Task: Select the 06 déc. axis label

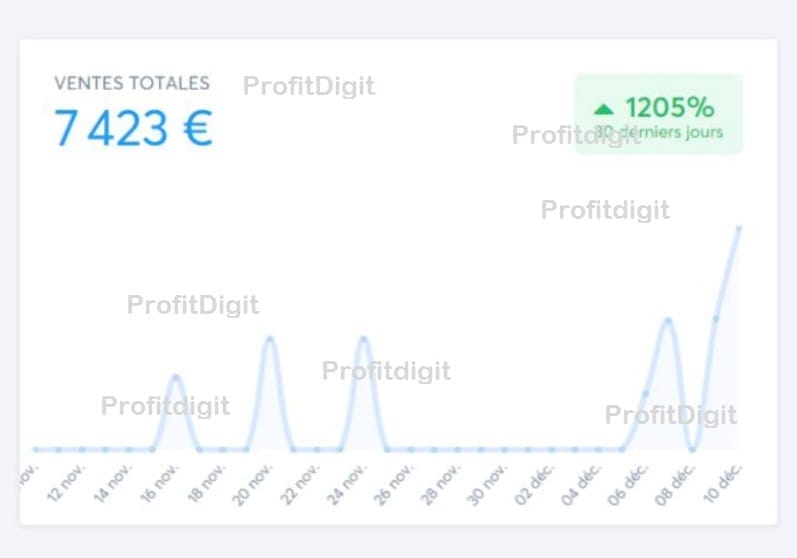Action: 629,481
